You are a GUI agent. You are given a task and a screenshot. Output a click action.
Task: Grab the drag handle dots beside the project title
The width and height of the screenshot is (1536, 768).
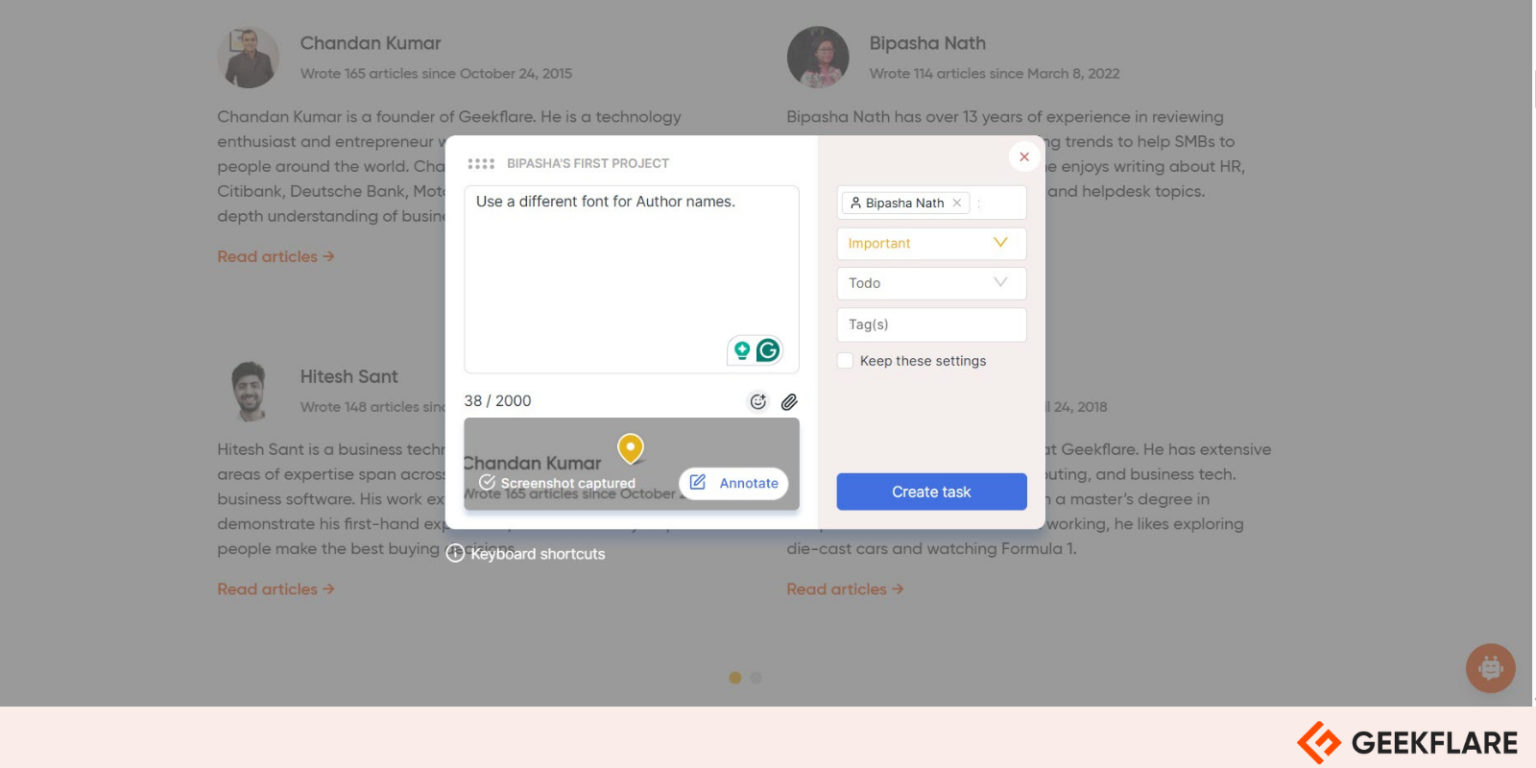point(482,163)
